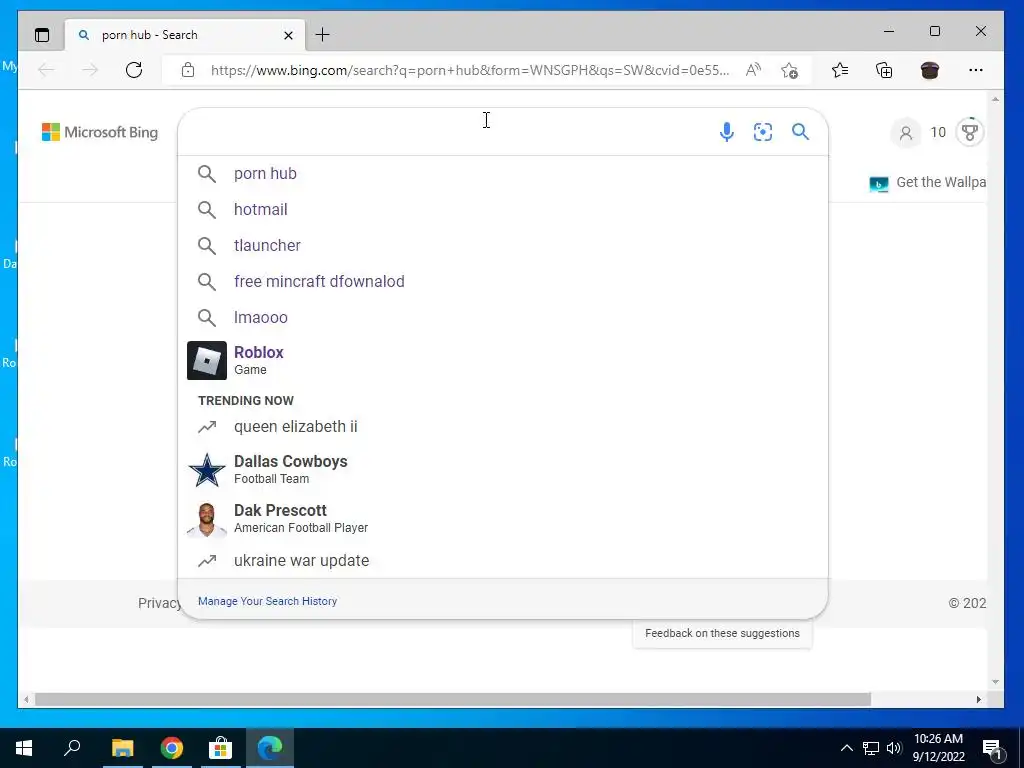Click the vertical scroll down arrow
Screen dimensions: 1024x768
pyautogui.click(x=995, y=682)
